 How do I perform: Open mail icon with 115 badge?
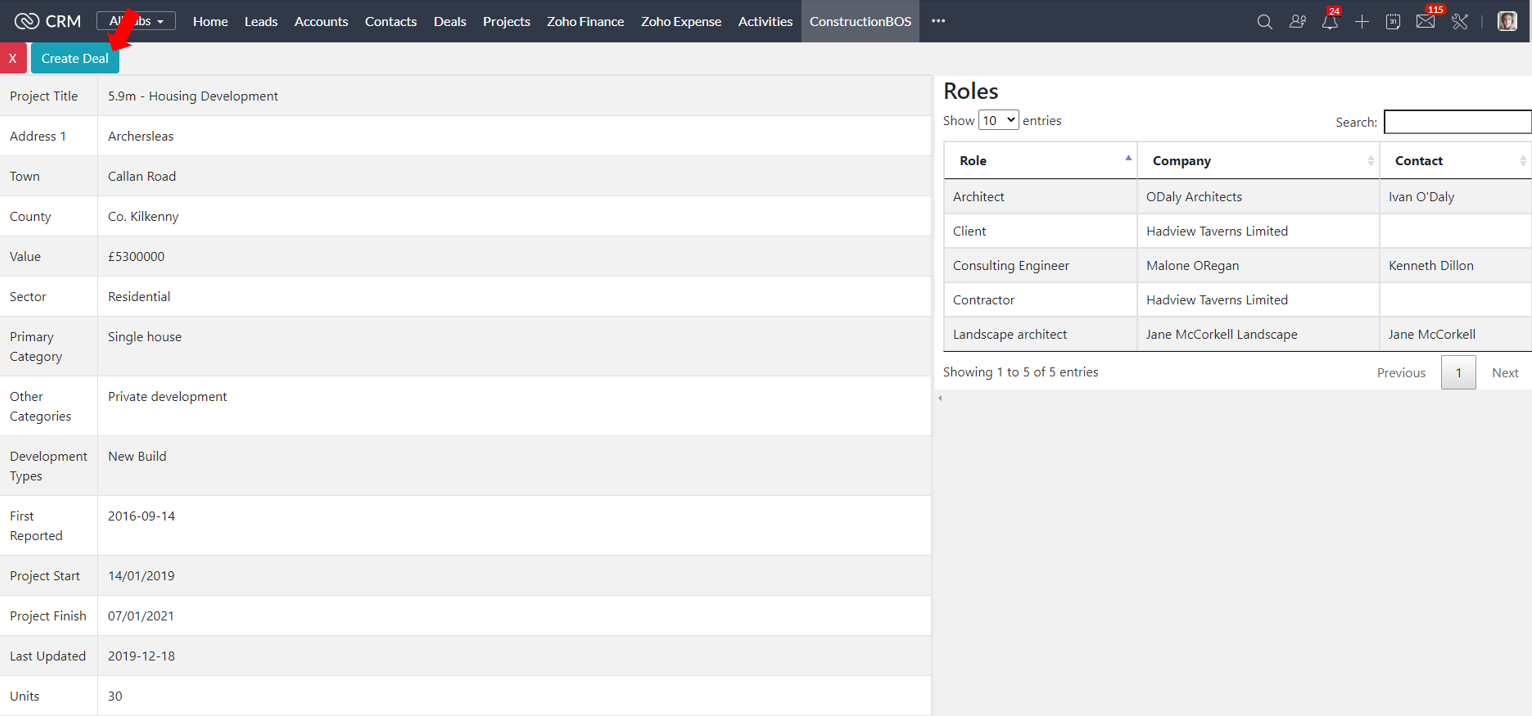[x=1426, y=21]
